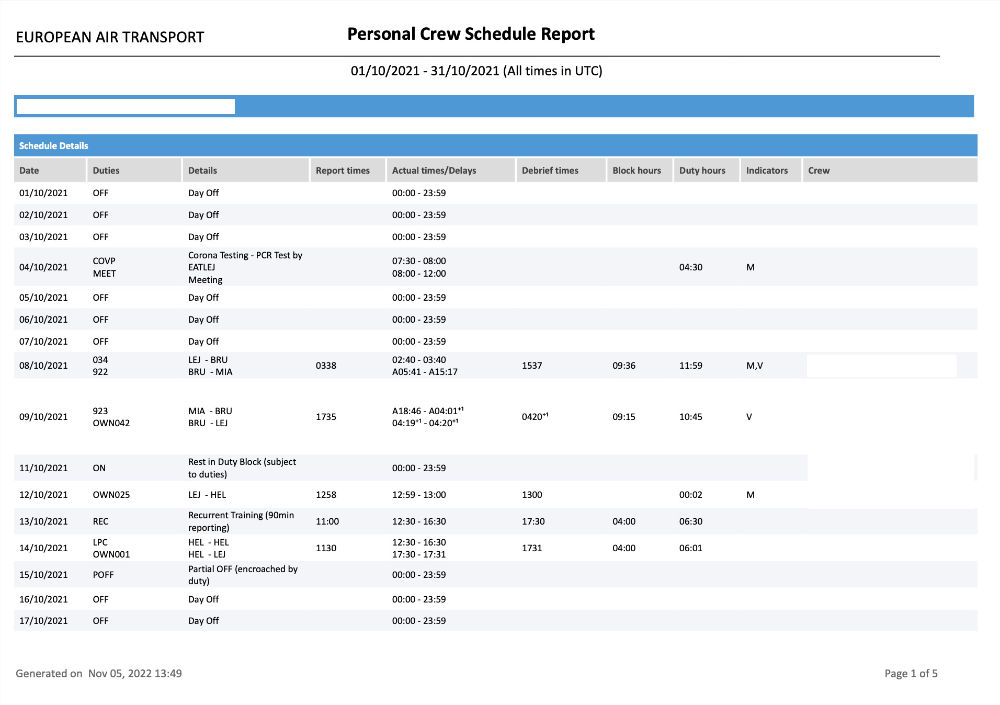Select the Block hours column header

[x=637, y=171]
